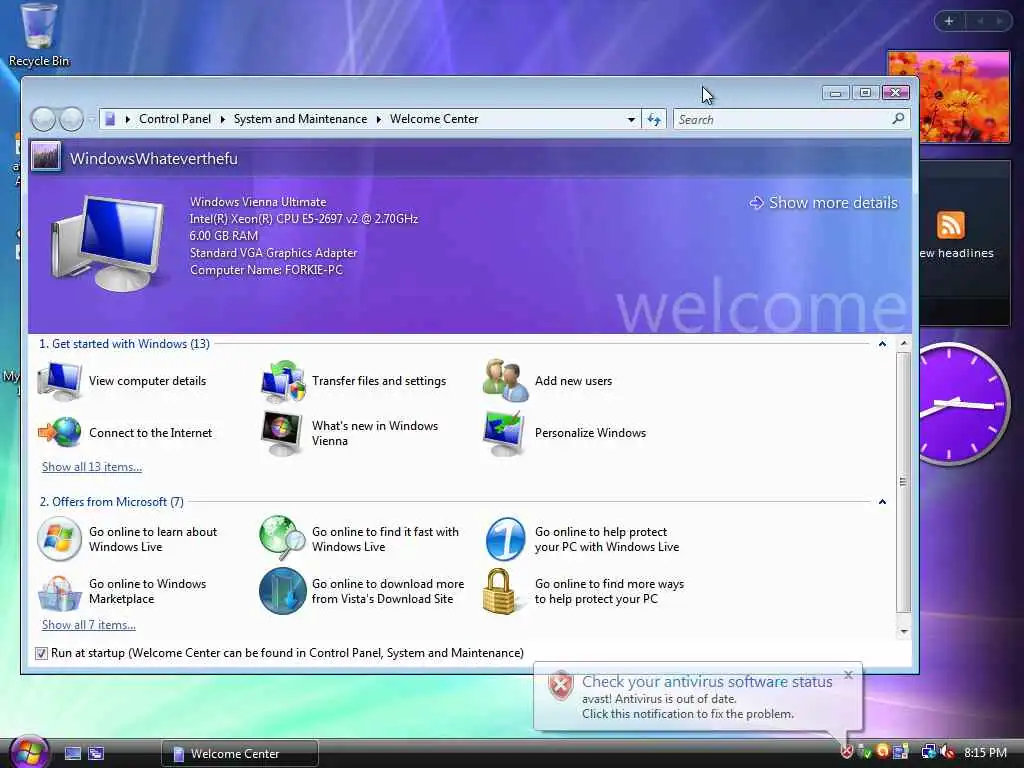This screenshot has width=1024, height=768.
Task: Open Transfer files and settings icon
Action: click(282, 381)
